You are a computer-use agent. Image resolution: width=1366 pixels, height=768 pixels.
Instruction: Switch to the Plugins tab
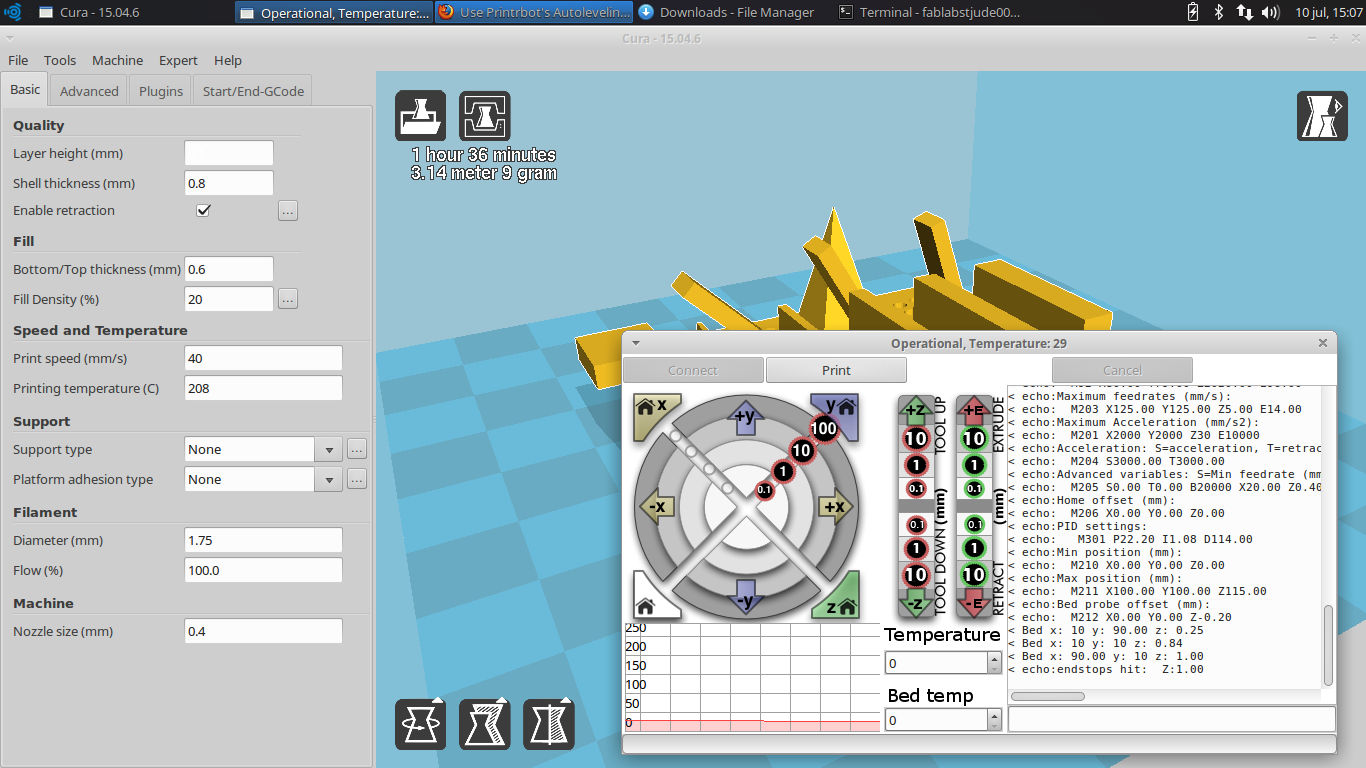coord(161,91)
